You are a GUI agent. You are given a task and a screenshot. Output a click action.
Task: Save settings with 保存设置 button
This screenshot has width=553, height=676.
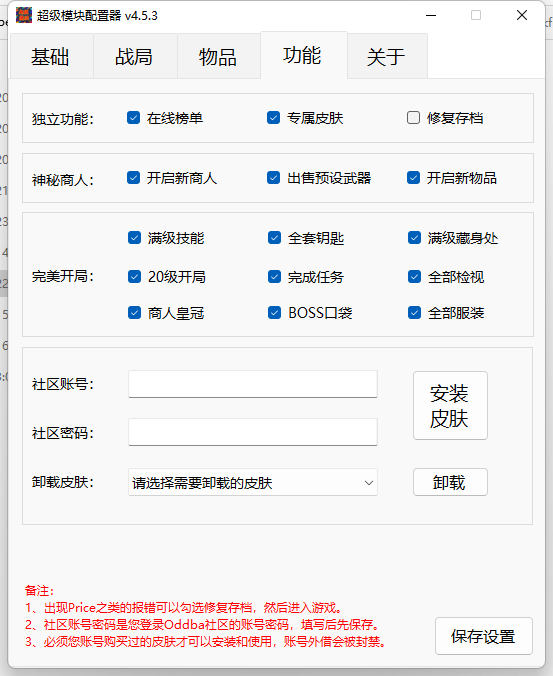coord(484,636)
